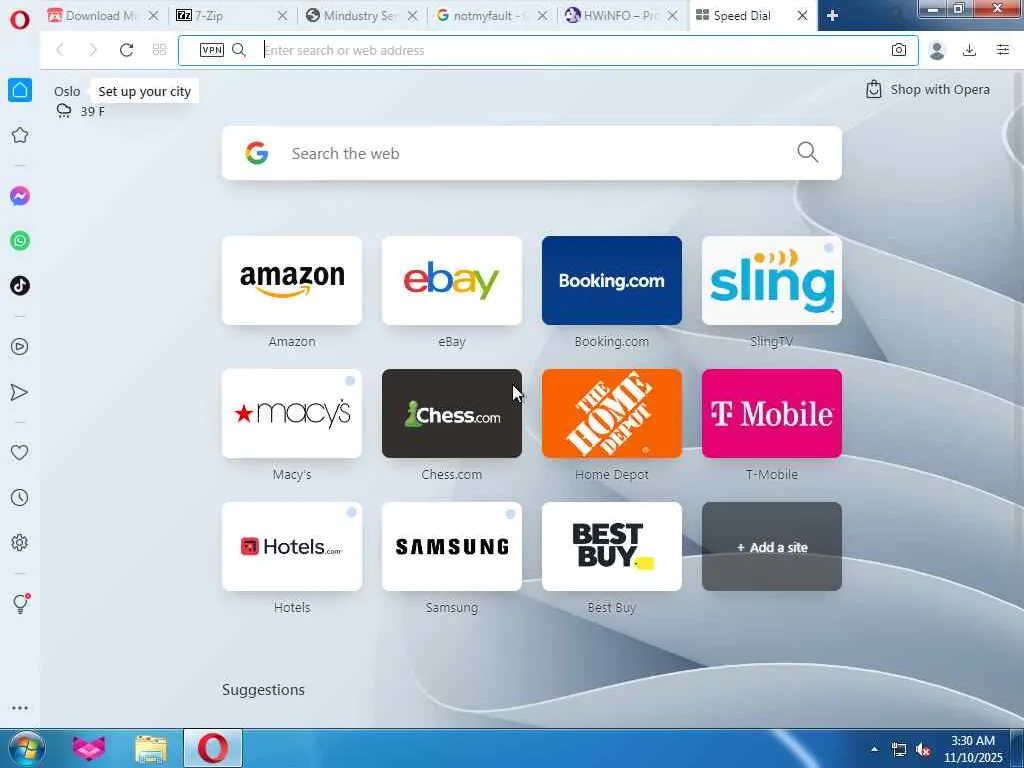
Task: Click the Add a site tile
Action: [772, 547]
